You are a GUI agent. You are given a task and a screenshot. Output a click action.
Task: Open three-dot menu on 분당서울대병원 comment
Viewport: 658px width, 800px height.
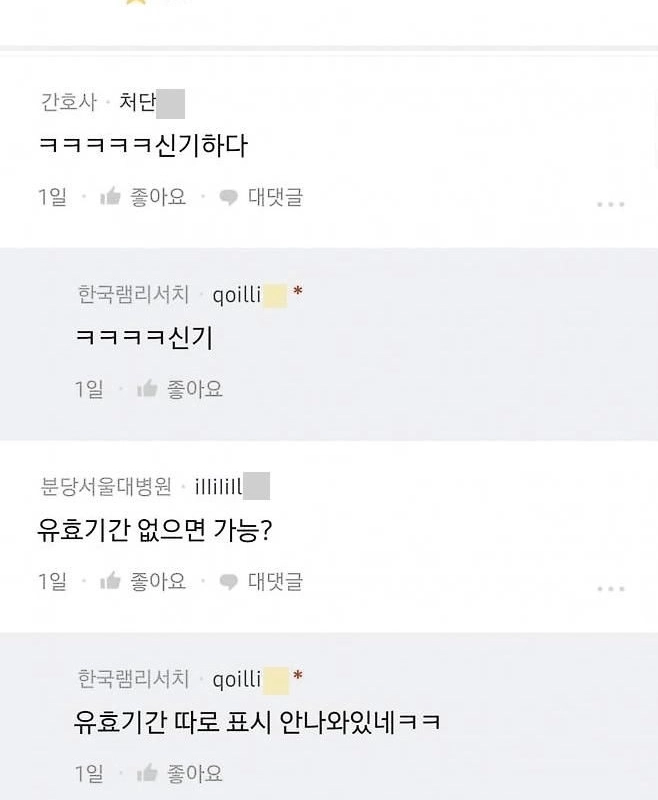coord(610,588)
